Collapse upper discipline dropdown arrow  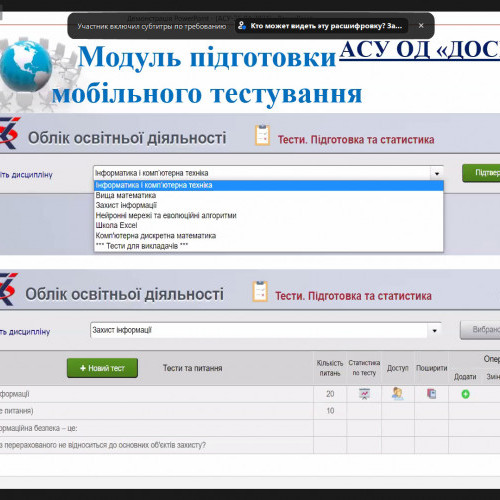(437, 173)
